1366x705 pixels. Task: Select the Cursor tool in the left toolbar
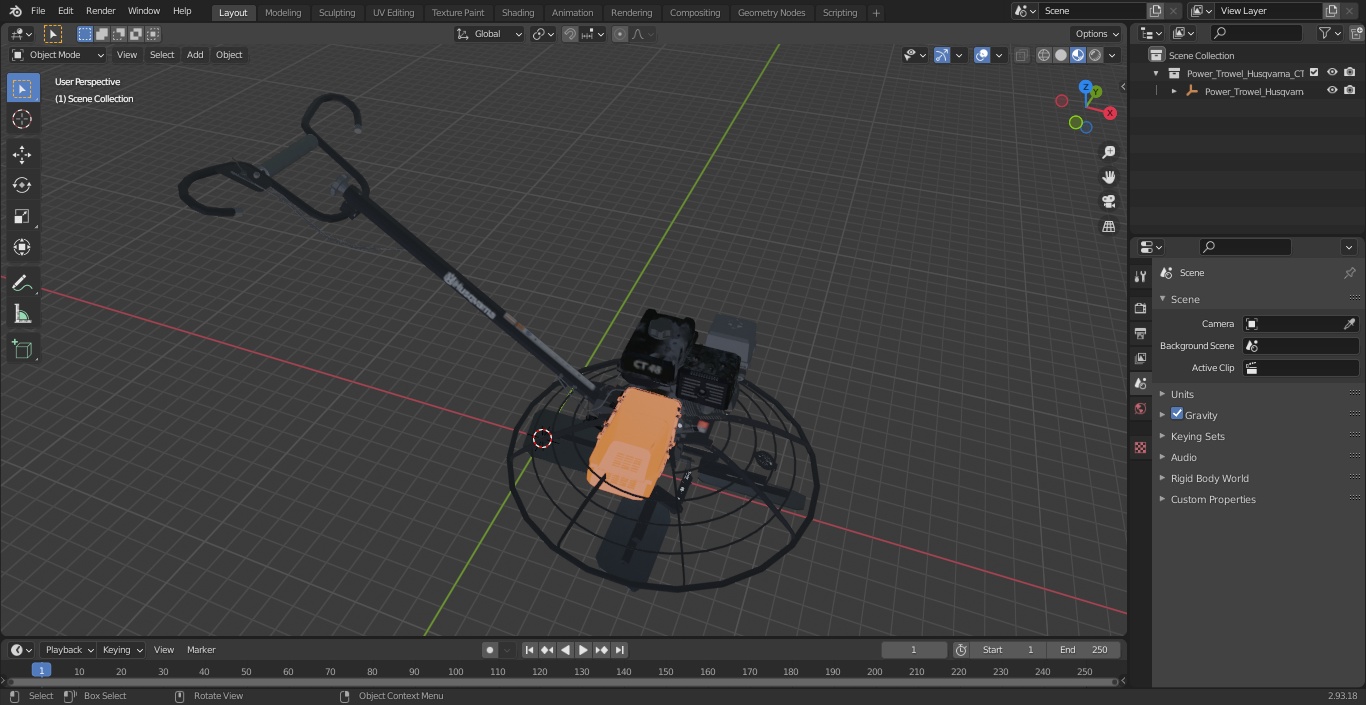click(x=22, y=119)
